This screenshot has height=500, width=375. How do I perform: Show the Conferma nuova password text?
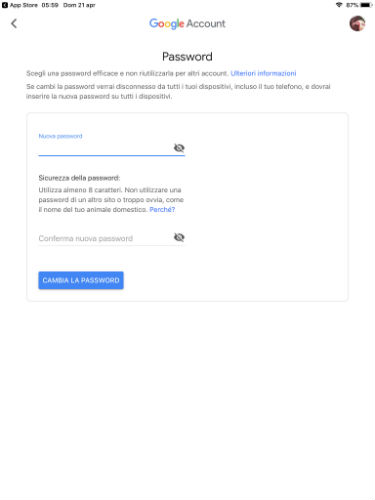point(179,237)
